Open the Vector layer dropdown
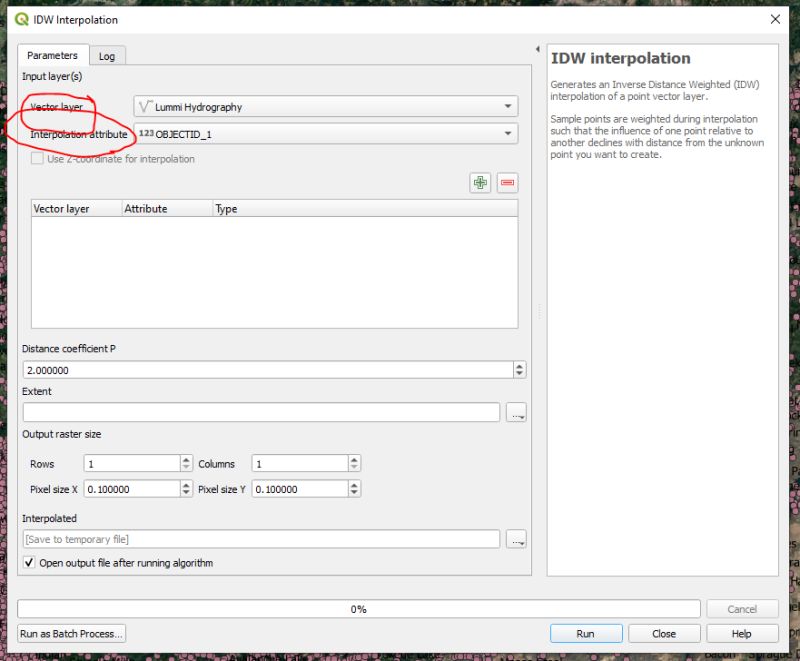 506,105
